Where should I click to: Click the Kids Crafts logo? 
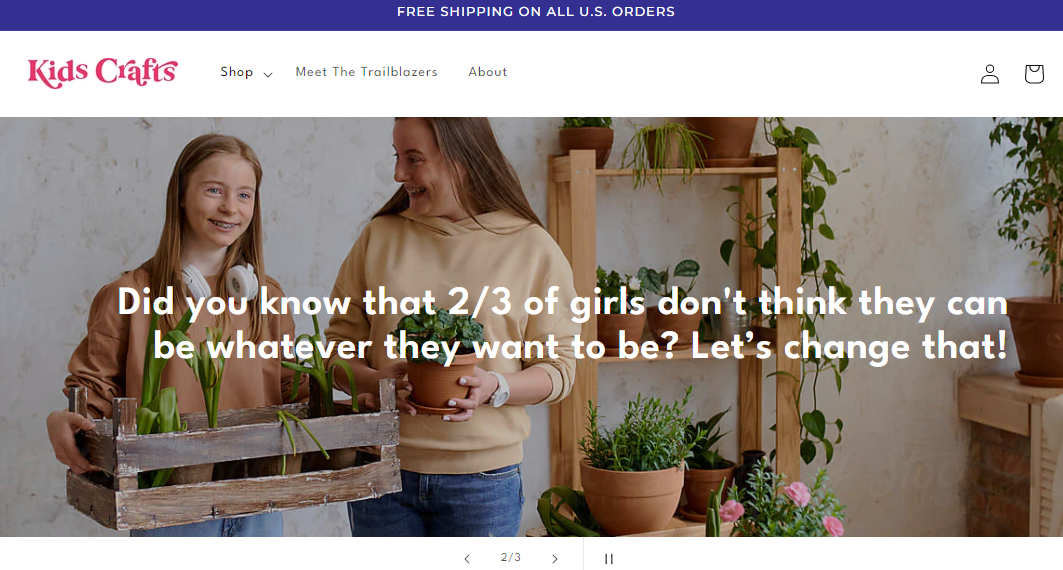tap(102, 72)
